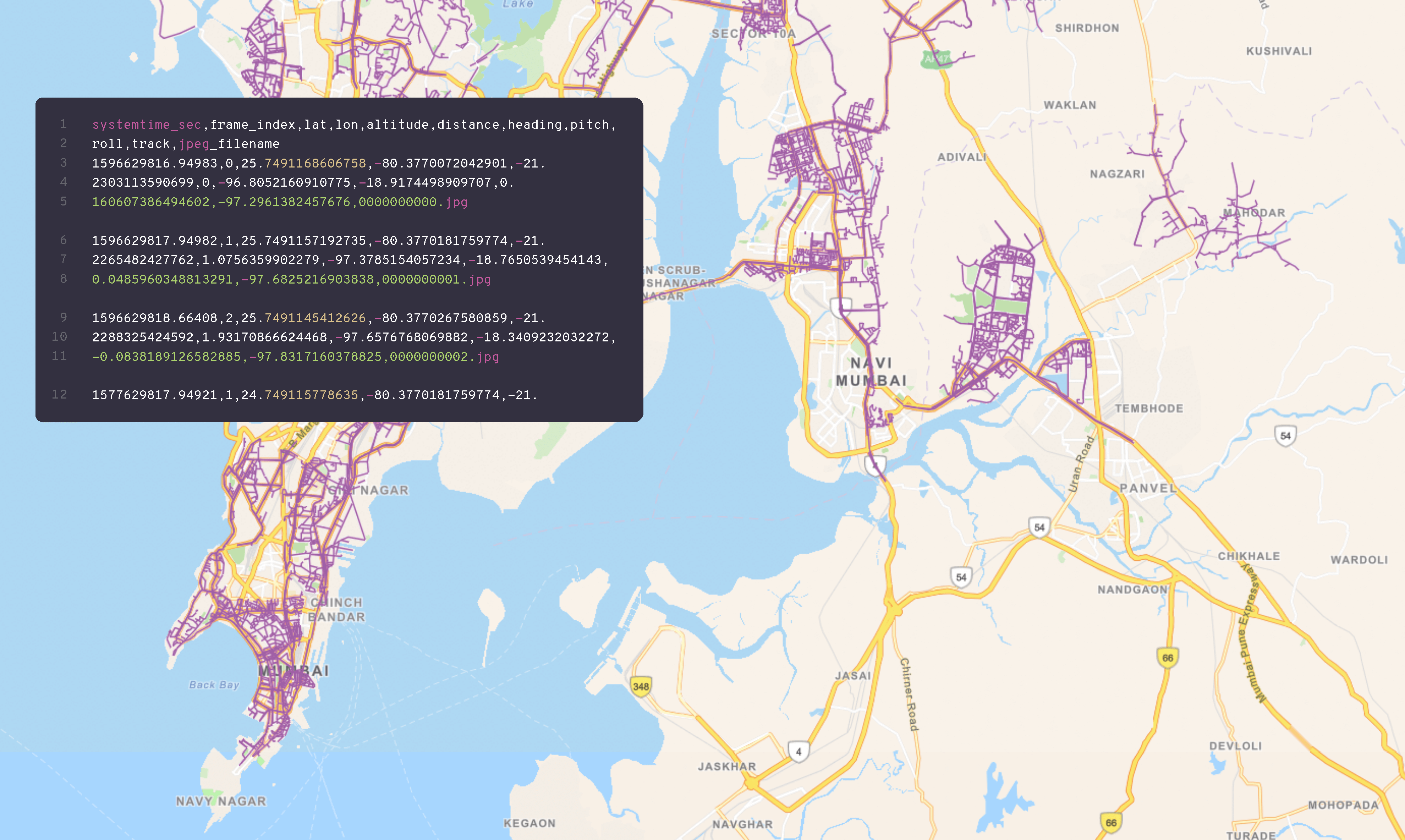
Task: Click line number 12 in code panel
Action: coord(59,395)
